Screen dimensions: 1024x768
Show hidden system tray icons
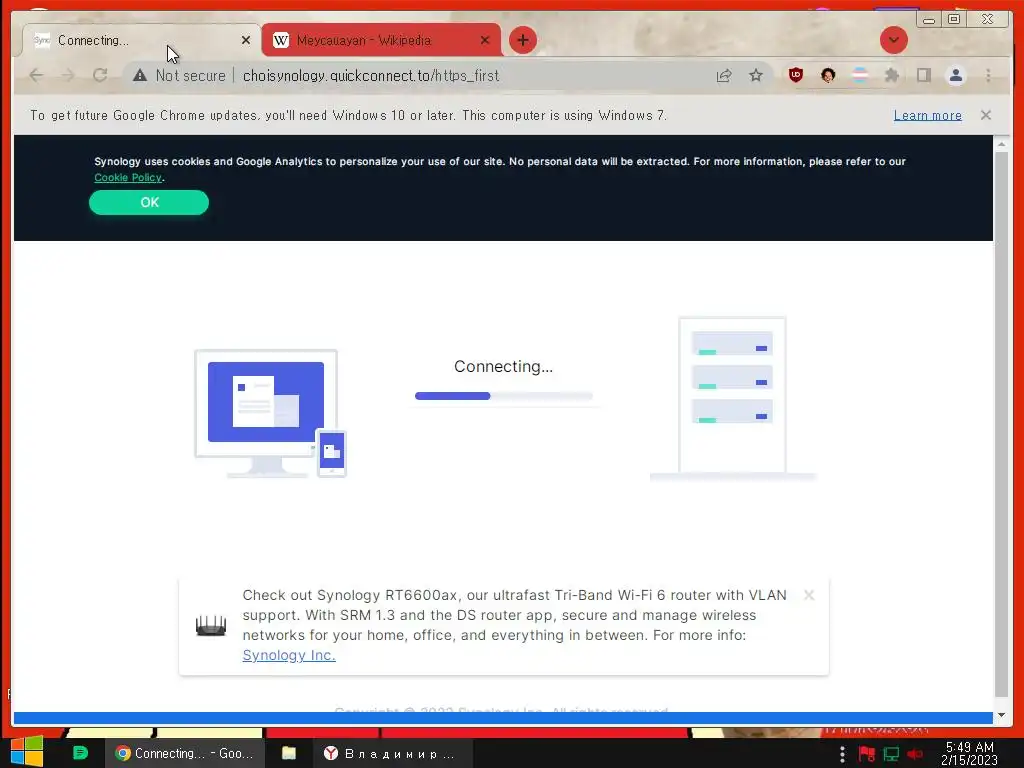tap(842, 754)
